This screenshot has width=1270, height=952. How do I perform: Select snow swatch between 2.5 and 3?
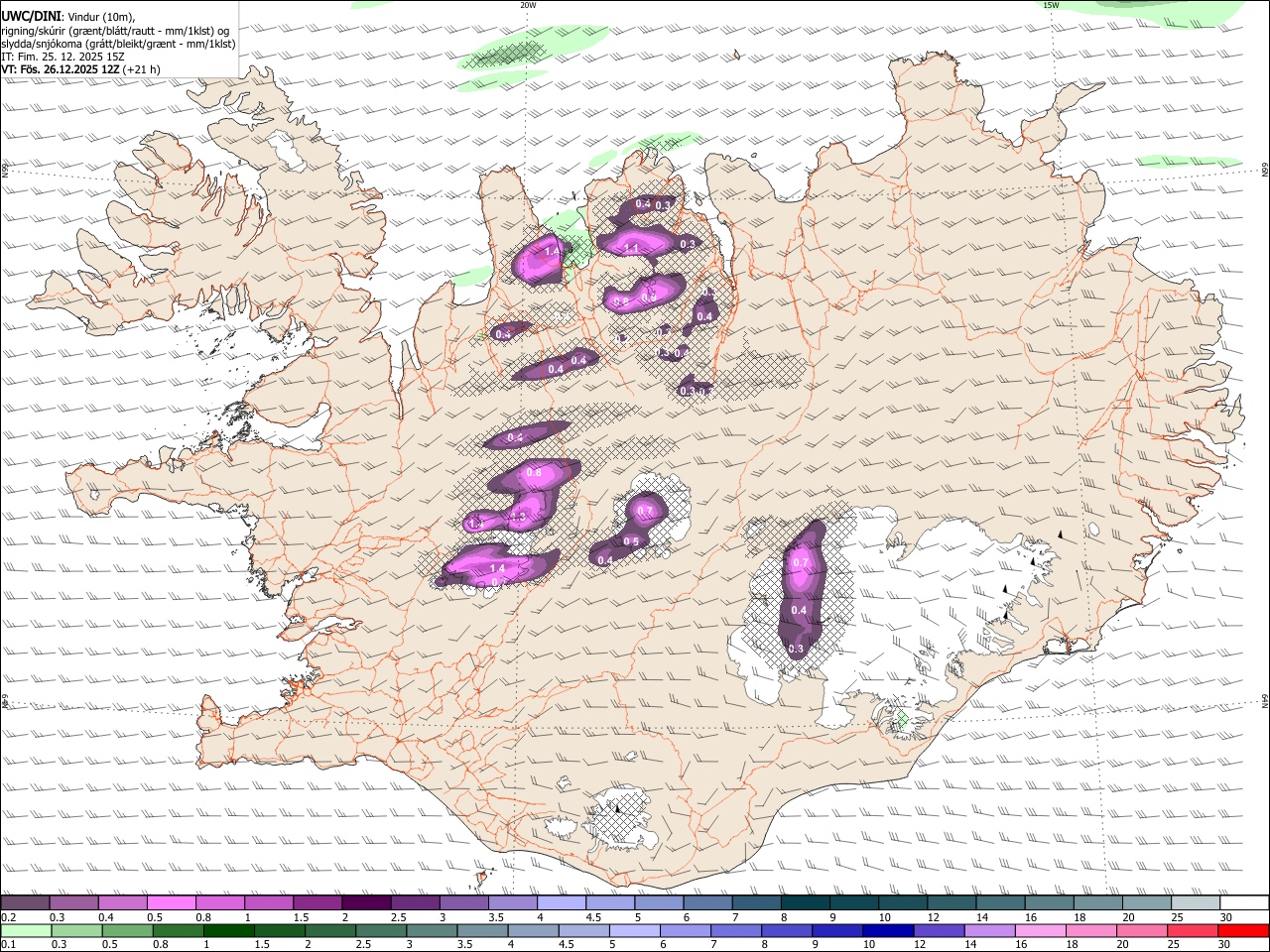pos(414,903)
